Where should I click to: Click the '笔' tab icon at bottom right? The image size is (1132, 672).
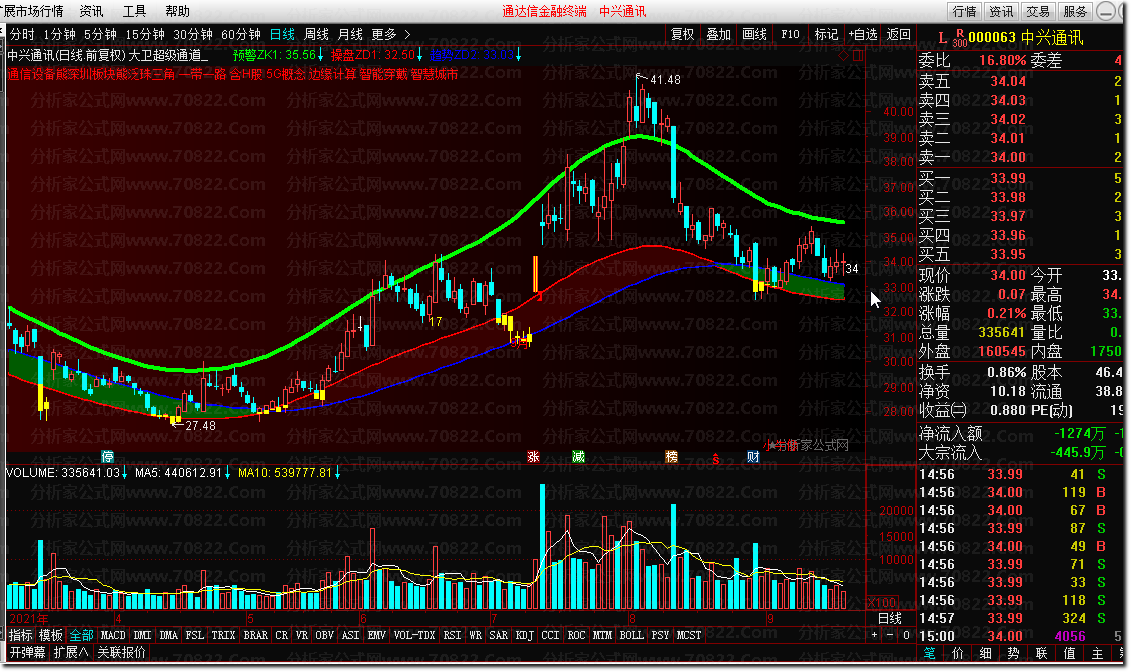(929, 653)
